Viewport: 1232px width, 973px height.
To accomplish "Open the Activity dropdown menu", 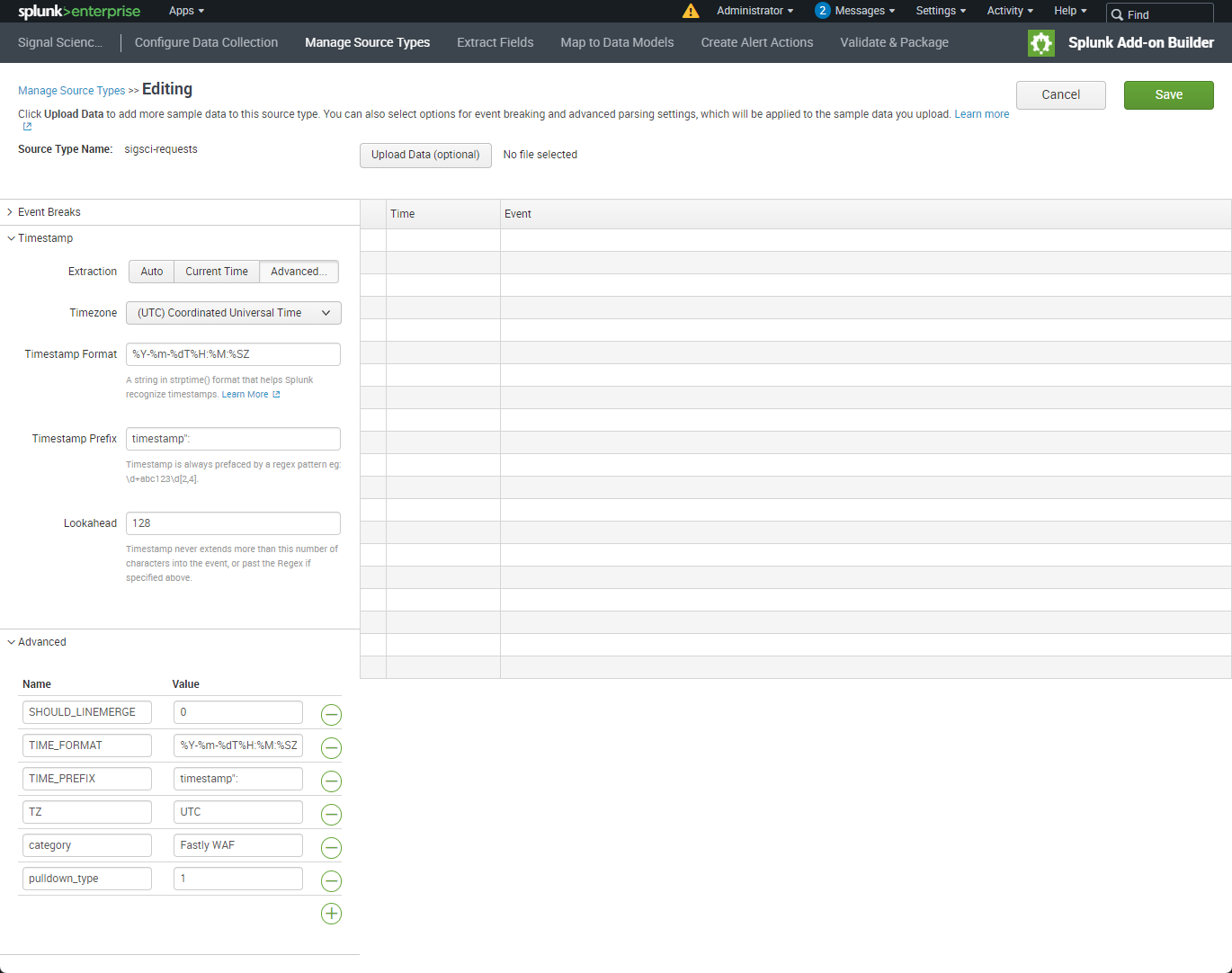I will (1010, 11).
